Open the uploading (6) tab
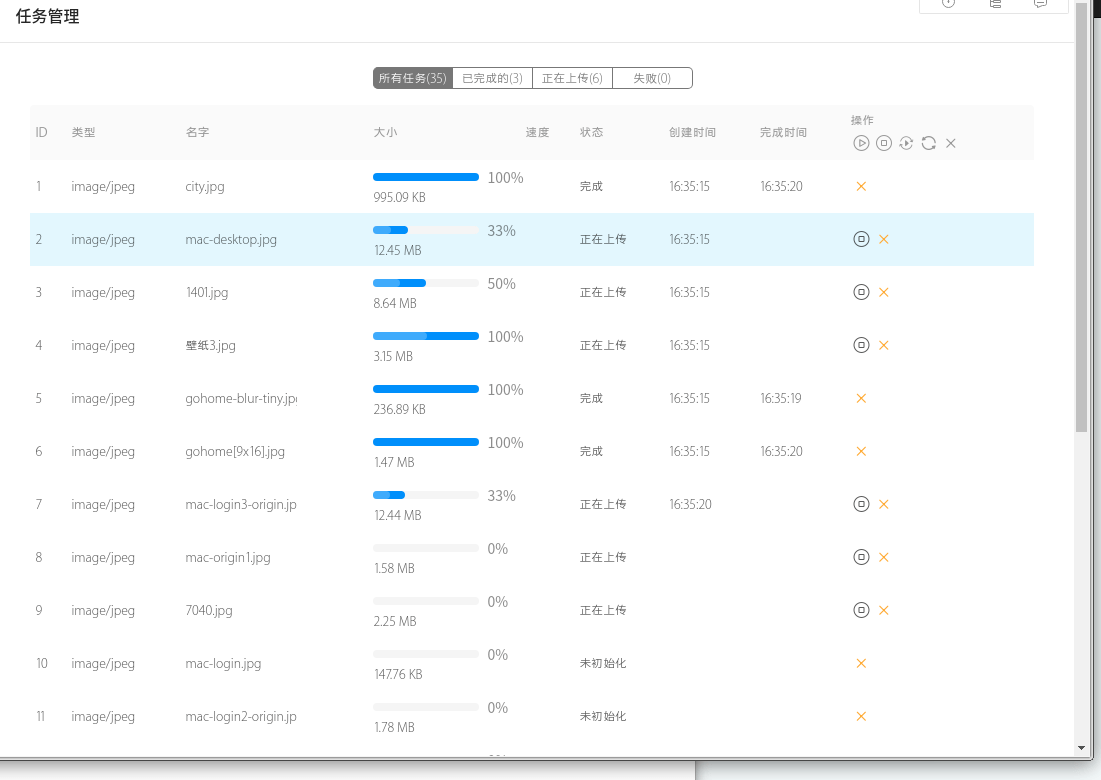 pyautogui.click(x=572, y=78)
